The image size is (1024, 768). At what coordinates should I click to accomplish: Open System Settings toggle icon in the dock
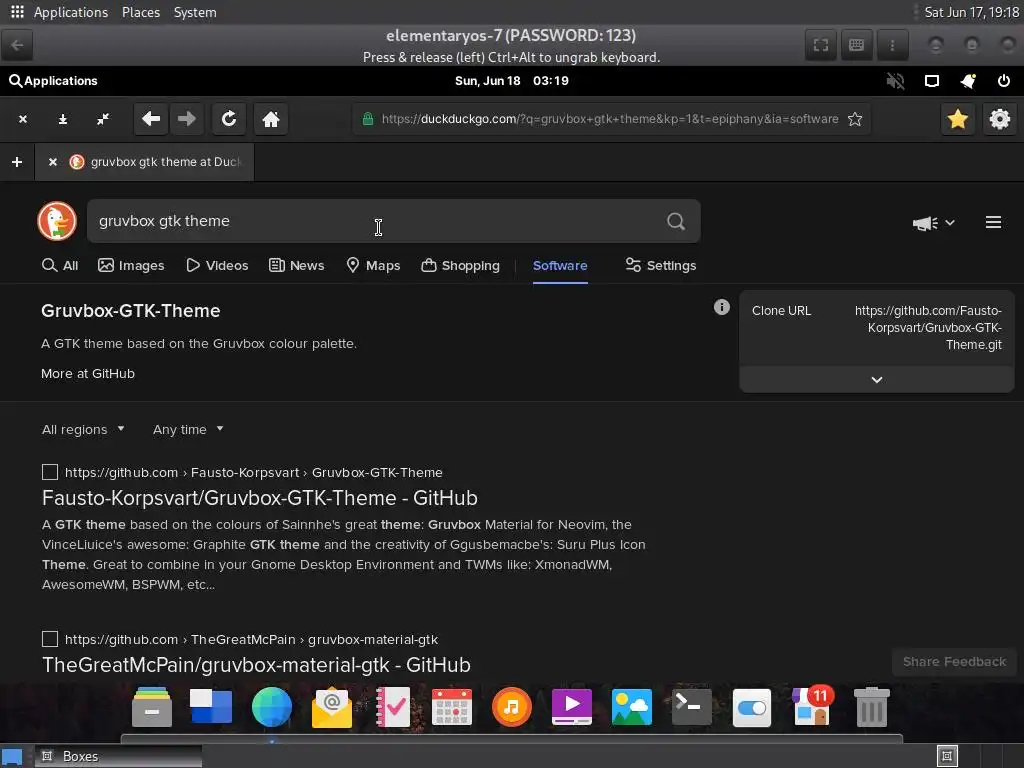752,707
